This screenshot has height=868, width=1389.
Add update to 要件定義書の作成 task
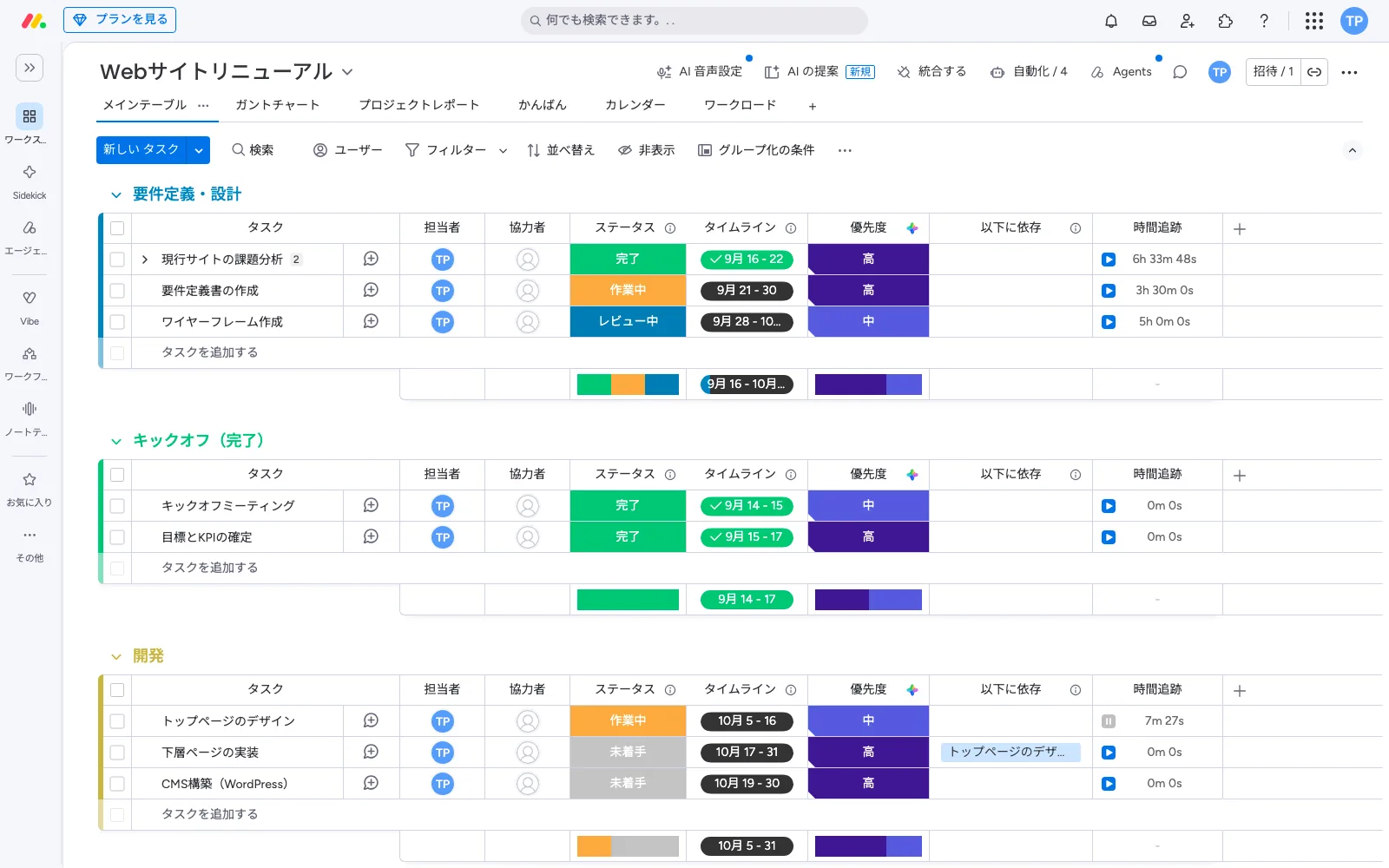tap(371, 290)
